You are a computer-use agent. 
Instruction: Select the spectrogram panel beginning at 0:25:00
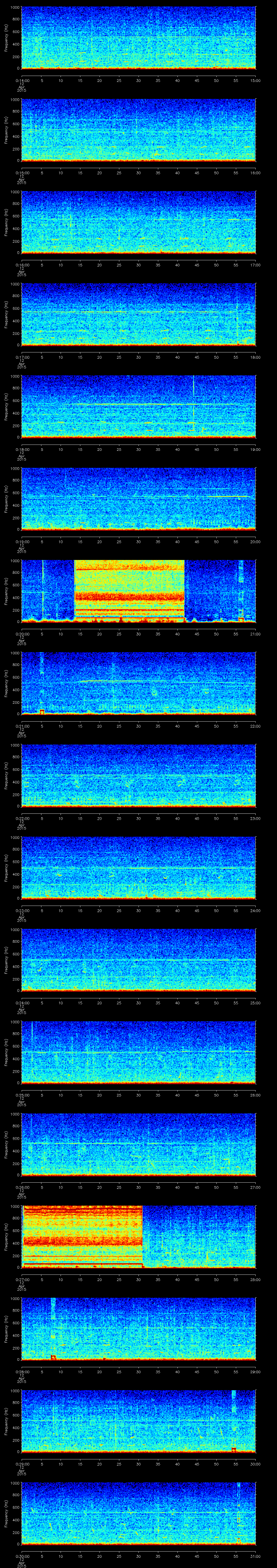[x=138, y=1052]
